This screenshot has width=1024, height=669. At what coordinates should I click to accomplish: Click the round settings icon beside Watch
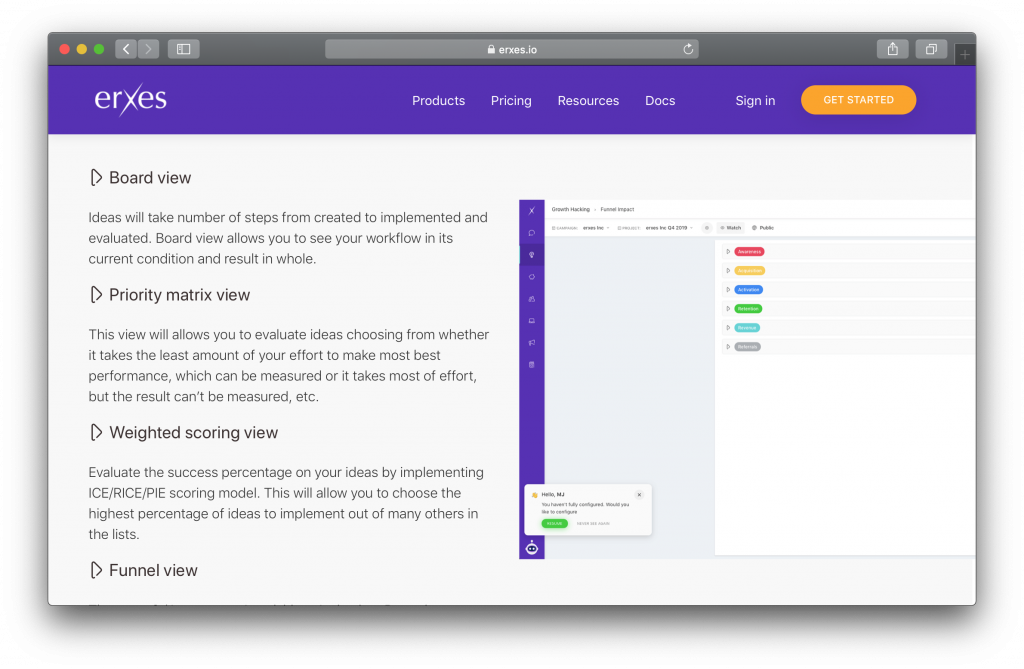(x=707, y=228)
